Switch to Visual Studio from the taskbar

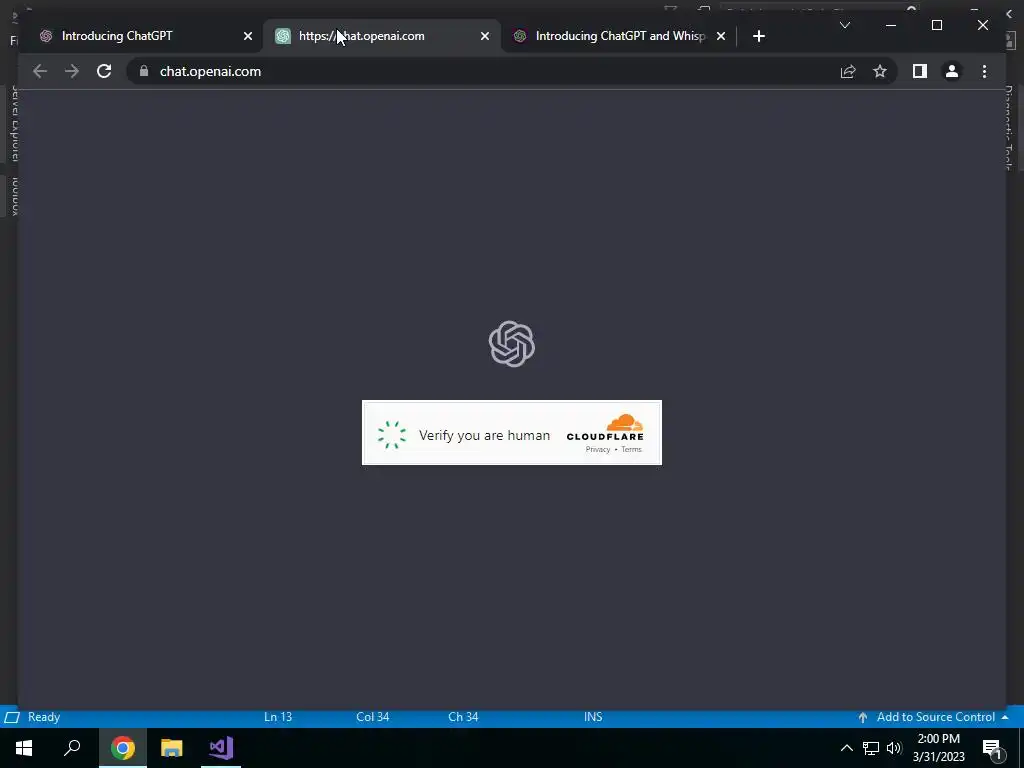(221, 748)
